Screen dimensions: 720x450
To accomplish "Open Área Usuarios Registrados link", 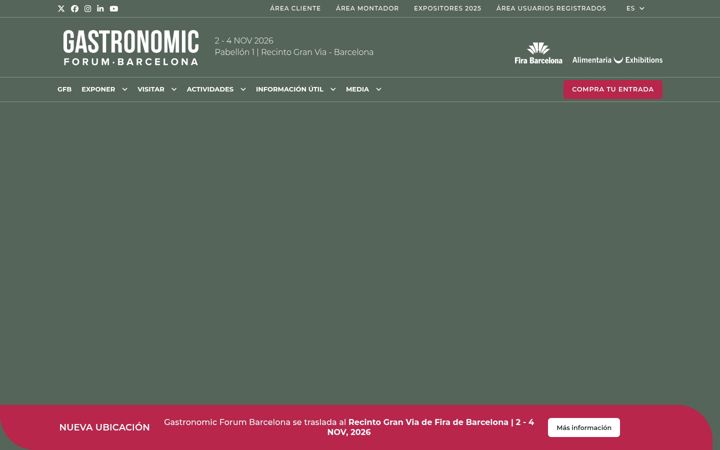I will [551, 8].
